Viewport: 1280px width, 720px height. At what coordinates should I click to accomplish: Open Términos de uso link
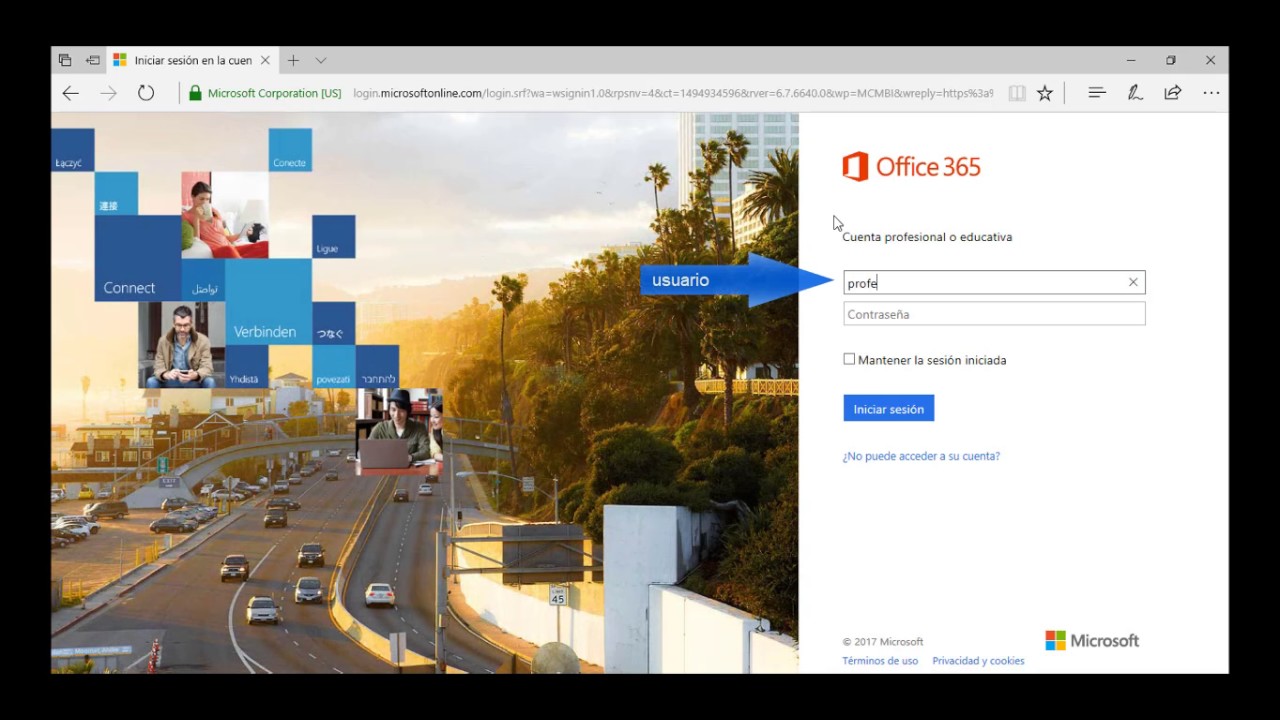click(x=880, y=661)
